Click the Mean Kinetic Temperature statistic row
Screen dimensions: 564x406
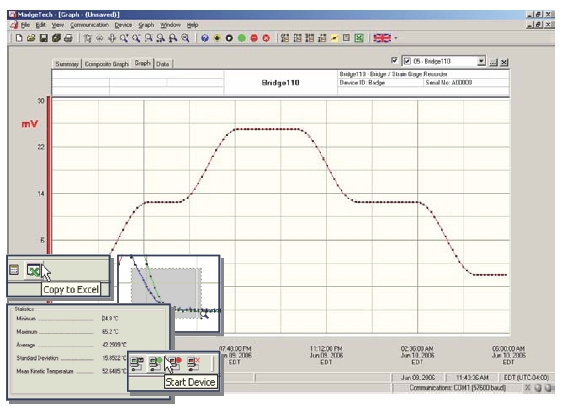click(71, 371)
